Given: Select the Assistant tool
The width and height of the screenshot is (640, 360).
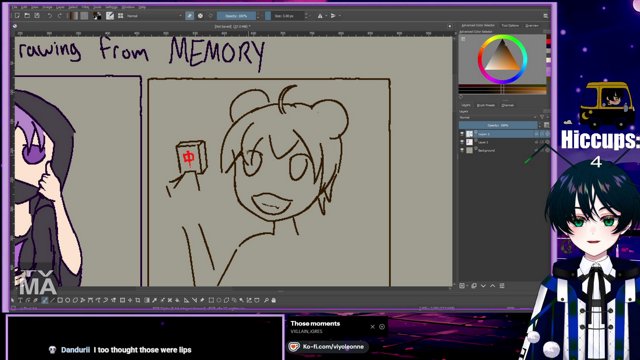Looking at the screenshot, I should click(186, 300).
